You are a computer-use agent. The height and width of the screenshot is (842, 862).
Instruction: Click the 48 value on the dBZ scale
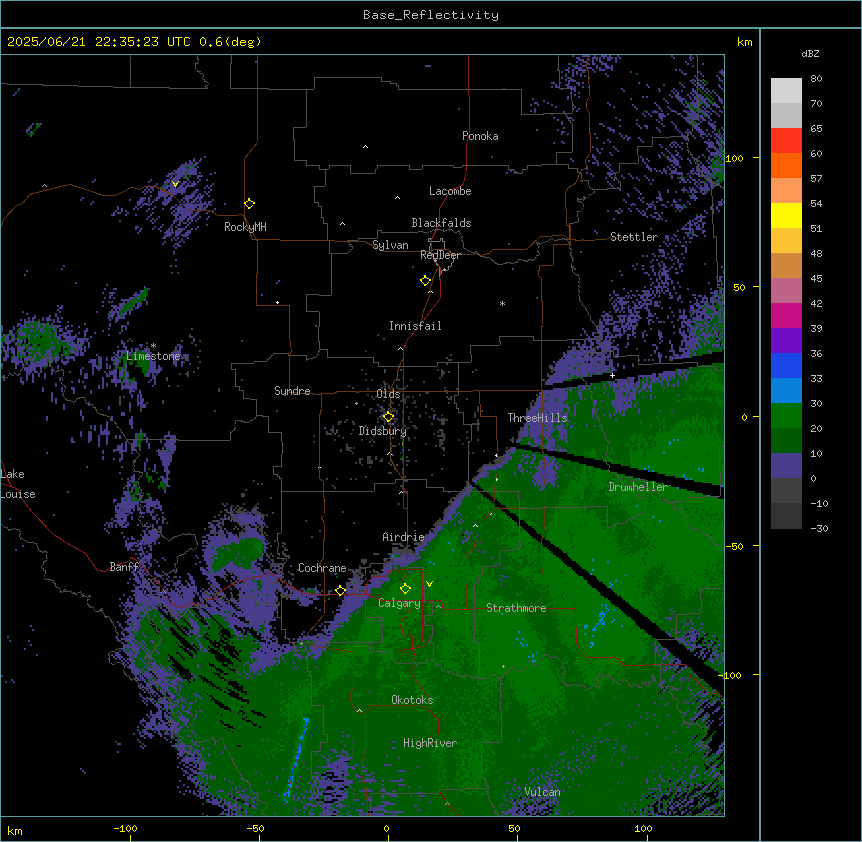(816, 253)
